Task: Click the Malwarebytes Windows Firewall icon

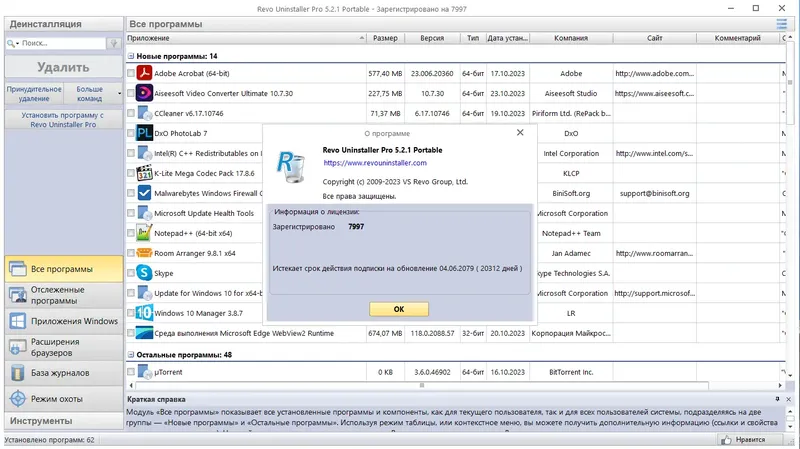Action: click(144, 193)
